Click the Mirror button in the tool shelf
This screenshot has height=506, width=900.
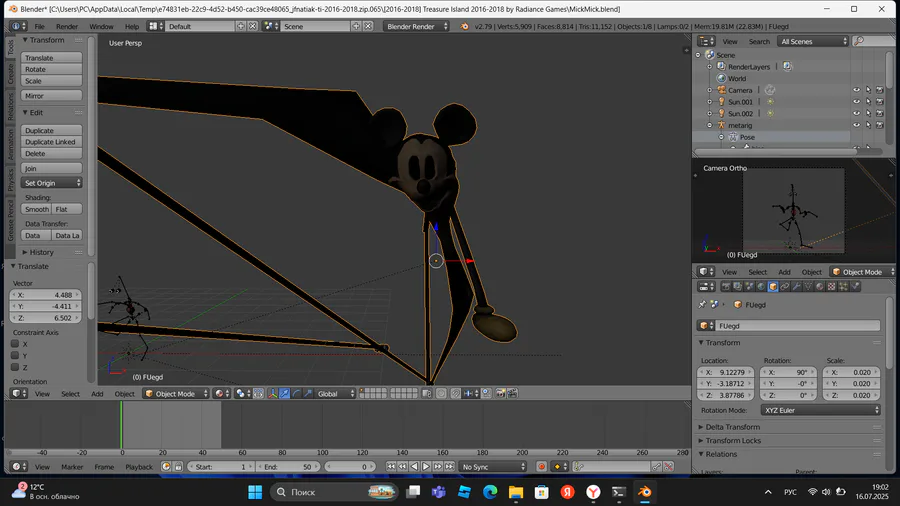52,96
